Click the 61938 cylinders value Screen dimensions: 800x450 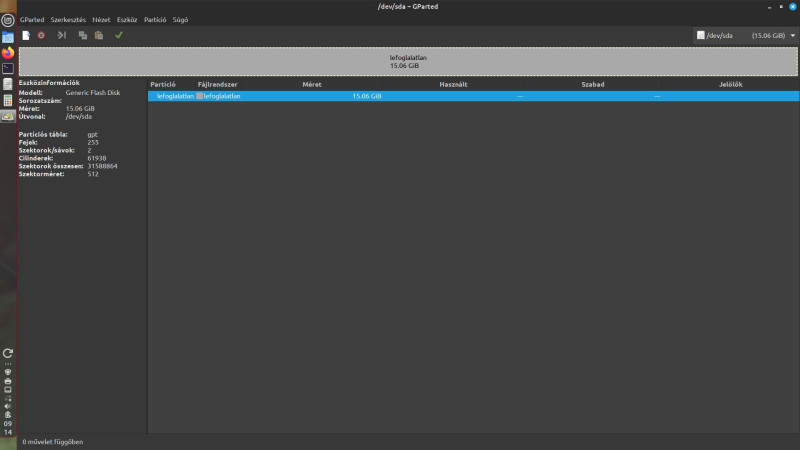pyautogui.click(x=97, y=158)
